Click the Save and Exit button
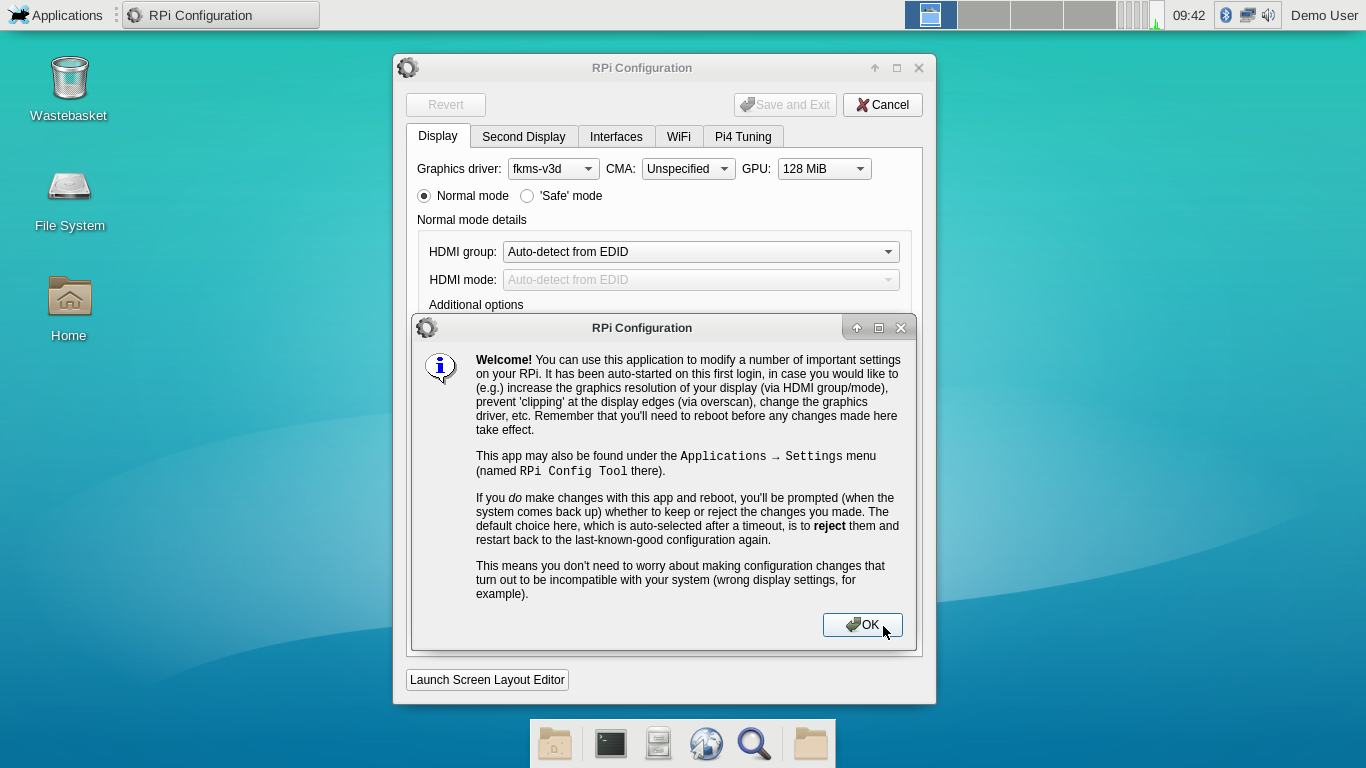 tap(785, 105)
